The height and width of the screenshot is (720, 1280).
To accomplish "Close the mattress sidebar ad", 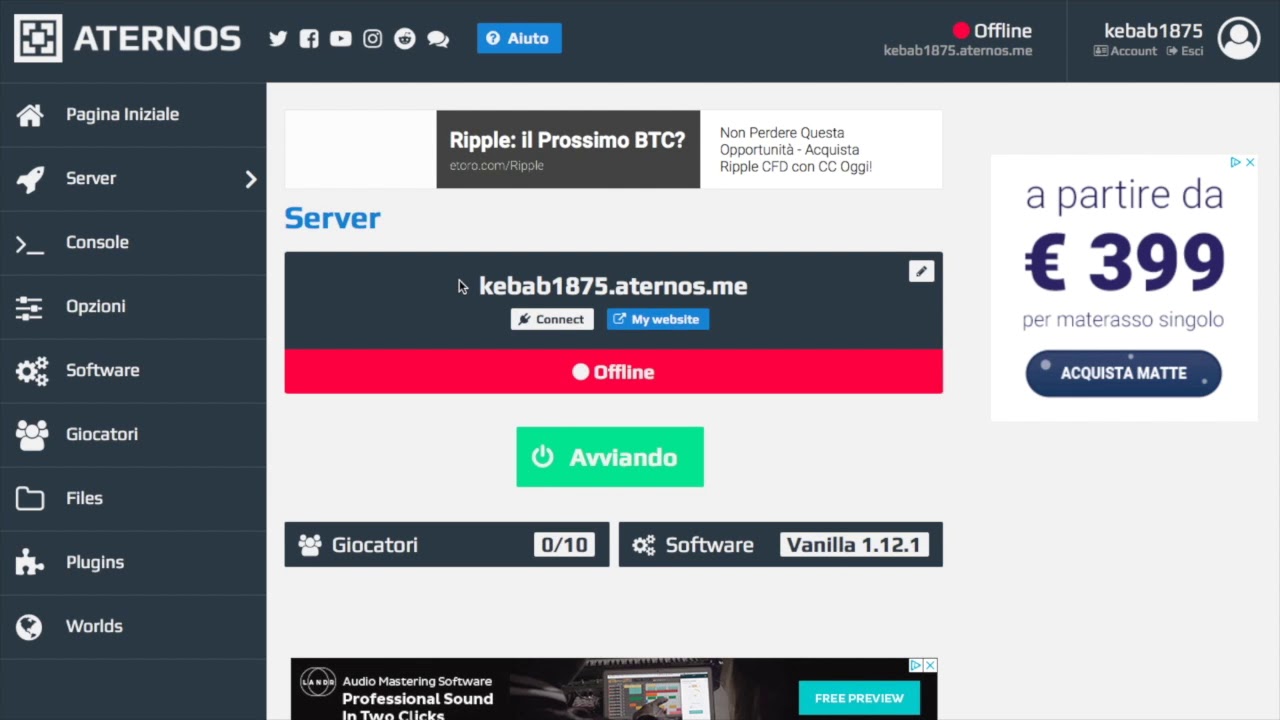I will 1250,162.
